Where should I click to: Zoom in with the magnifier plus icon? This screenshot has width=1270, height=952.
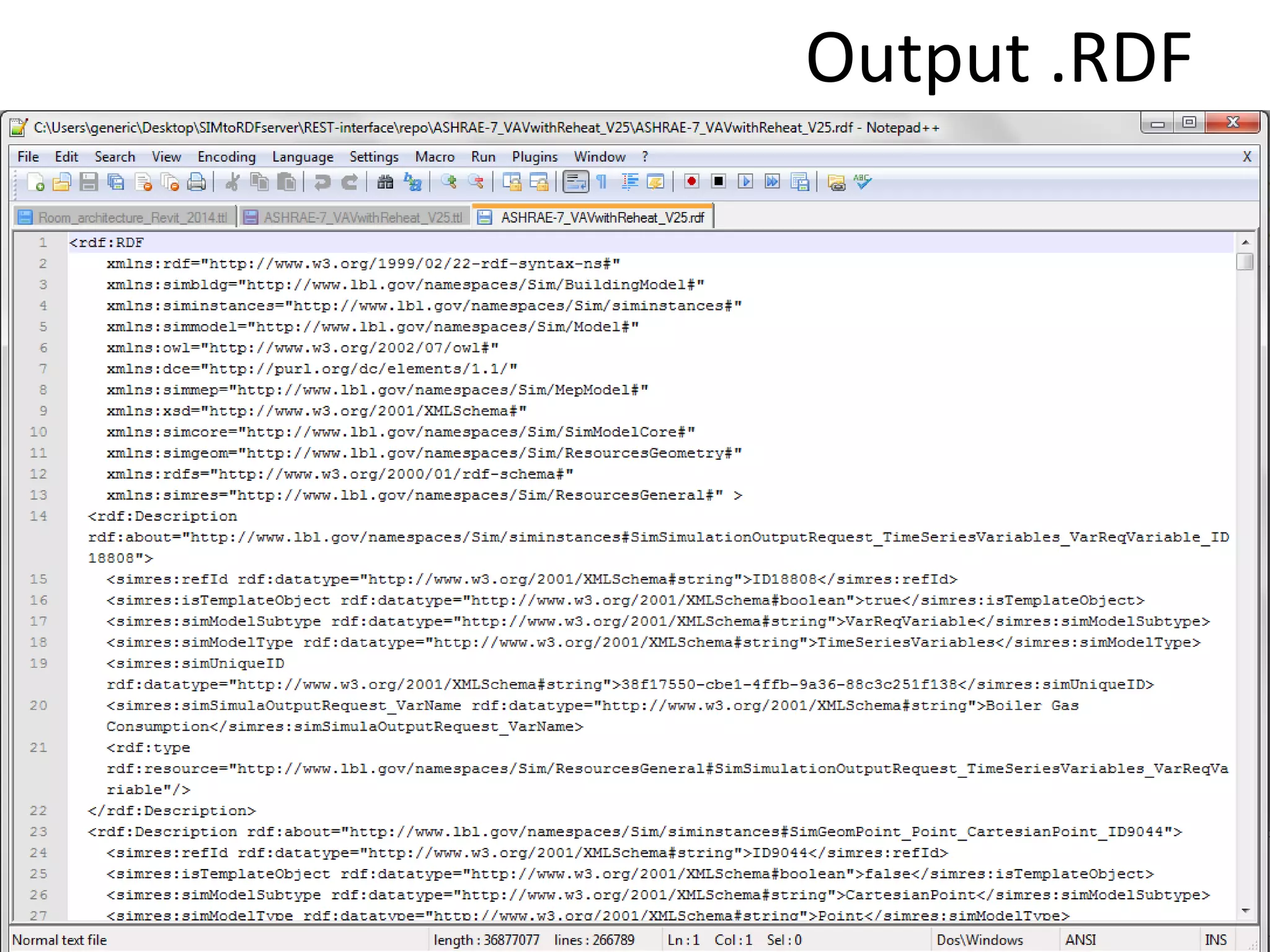point(448,182)
